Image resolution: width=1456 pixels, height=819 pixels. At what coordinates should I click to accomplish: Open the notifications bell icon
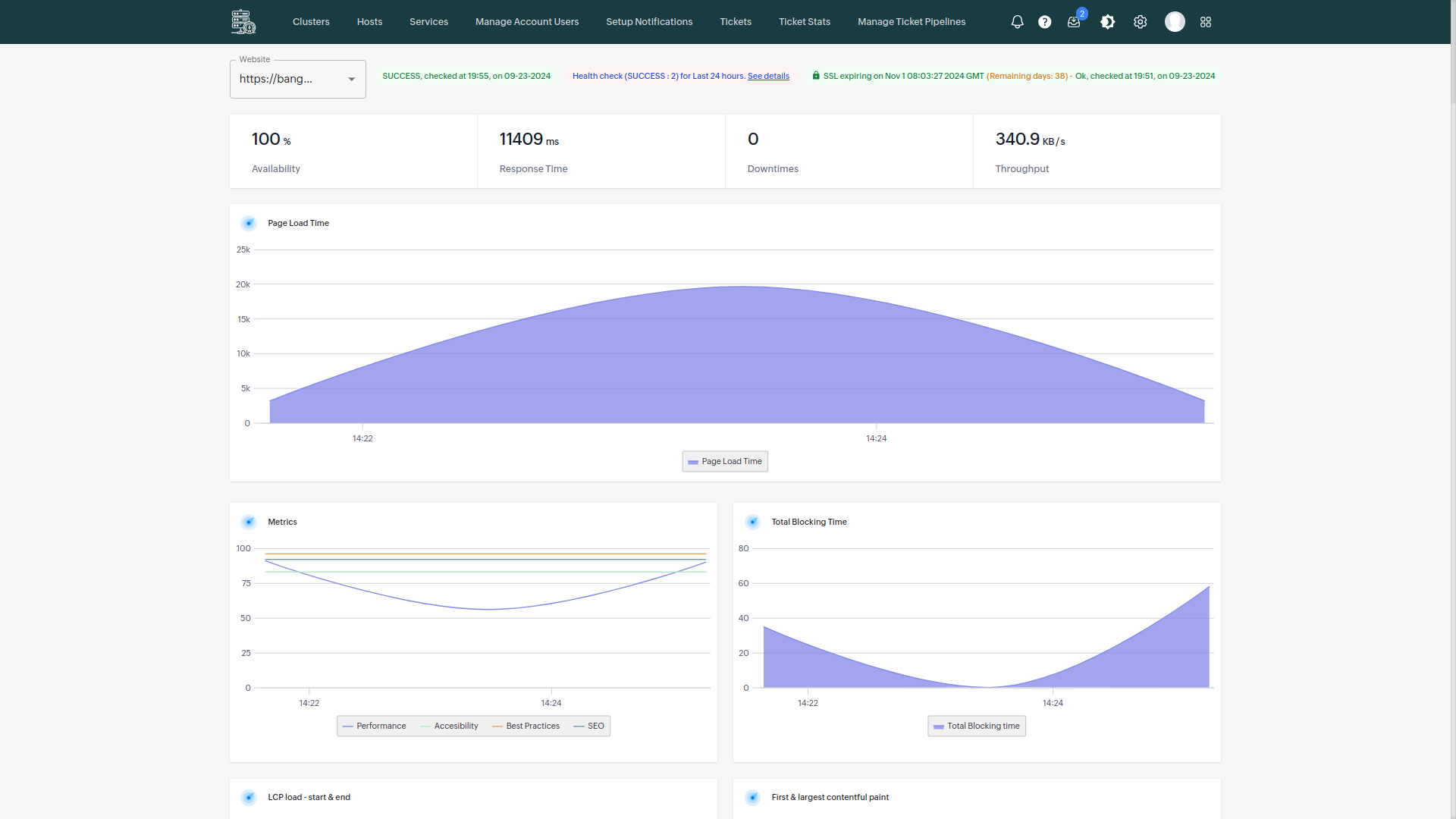click(x=1018, y=22)
